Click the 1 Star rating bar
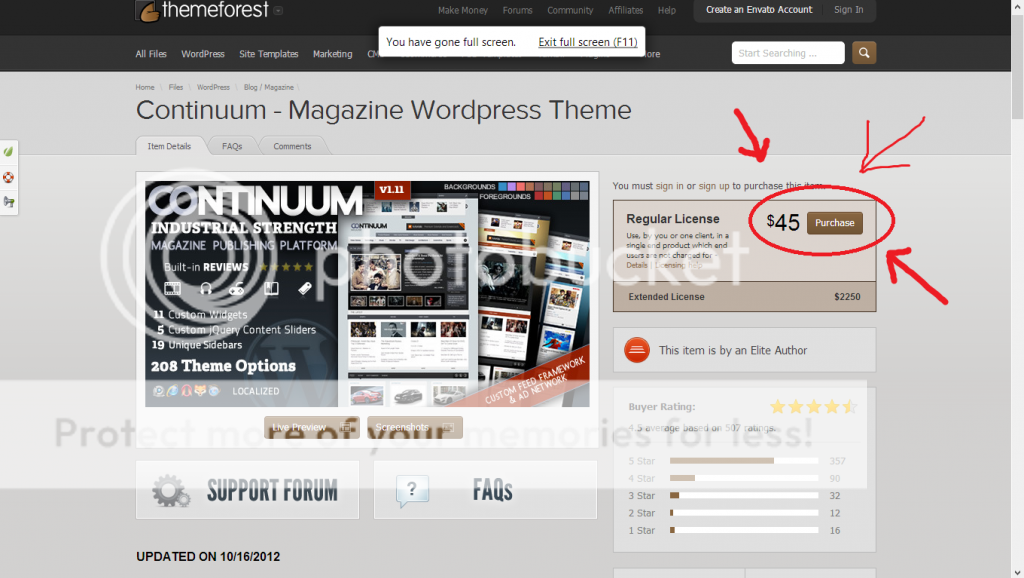 [744, 530]
